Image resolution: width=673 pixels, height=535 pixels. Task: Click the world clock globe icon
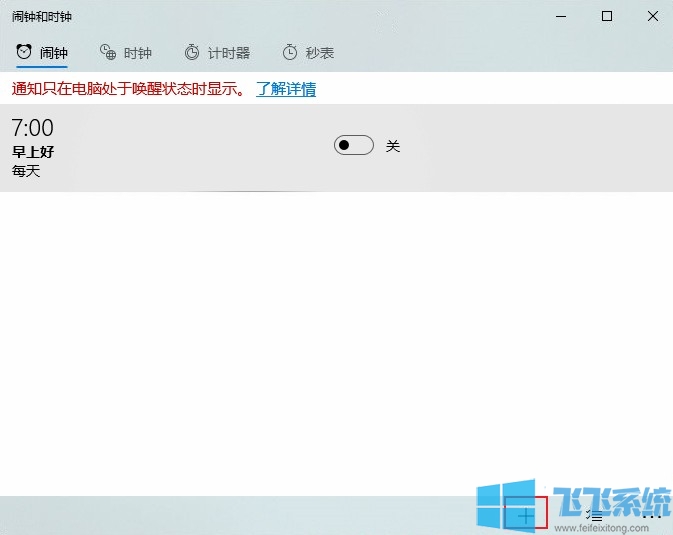[108, 52]
